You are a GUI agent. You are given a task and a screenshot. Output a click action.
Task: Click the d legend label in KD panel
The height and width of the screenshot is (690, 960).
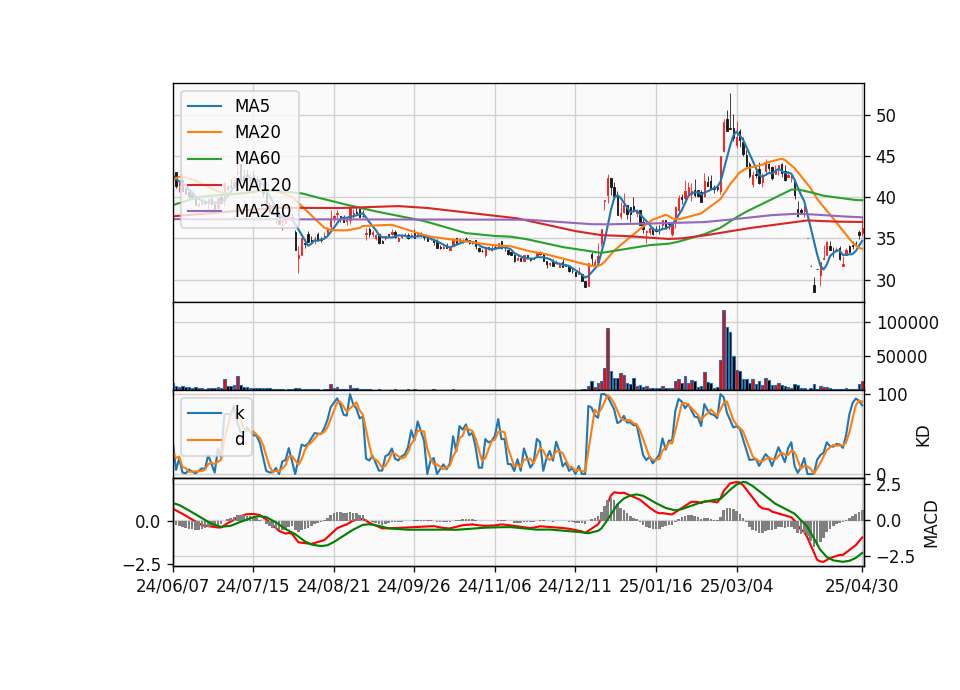tap(240, 440)
